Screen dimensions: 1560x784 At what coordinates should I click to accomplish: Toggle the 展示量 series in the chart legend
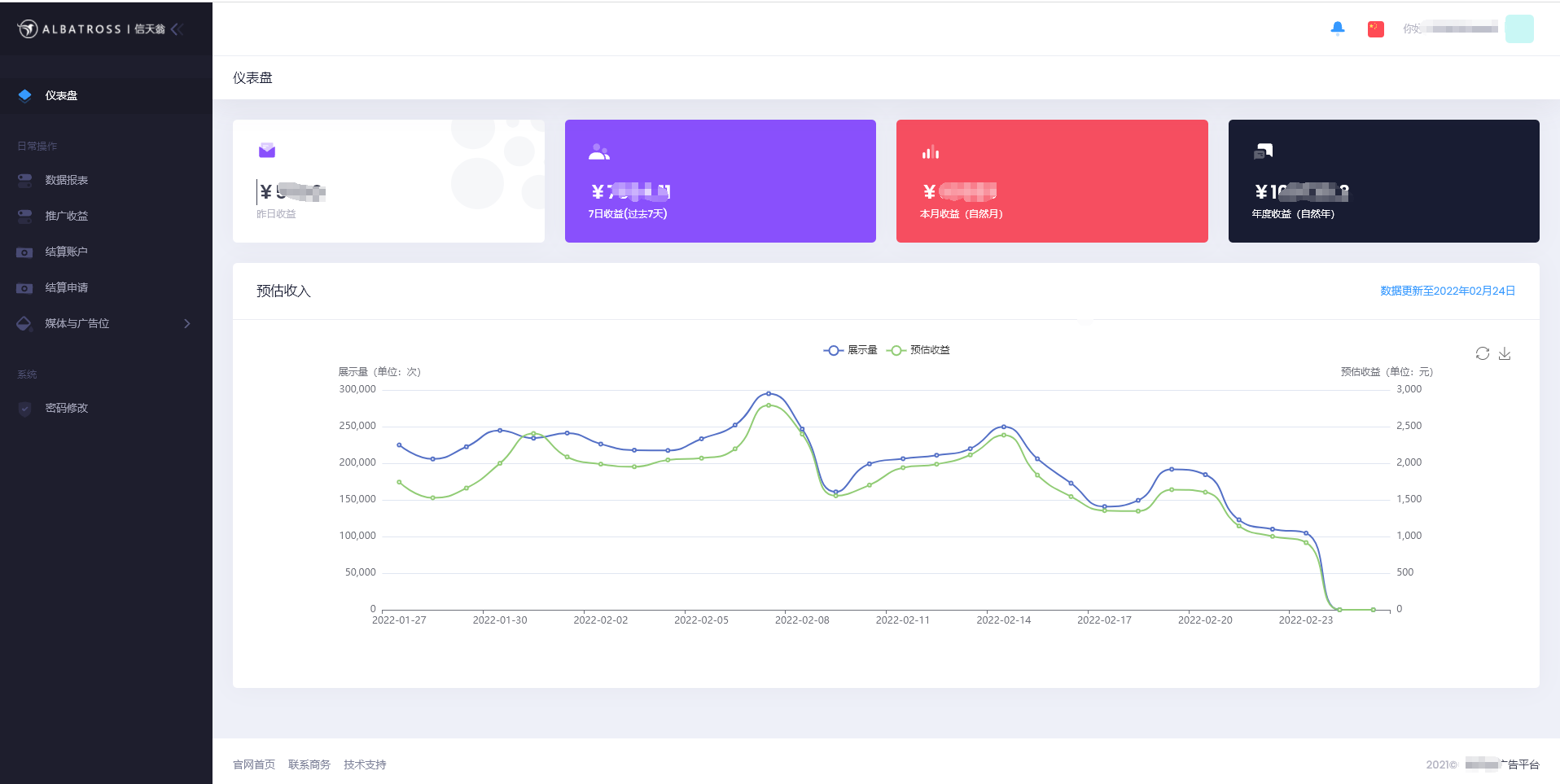[x=851, y=350]
